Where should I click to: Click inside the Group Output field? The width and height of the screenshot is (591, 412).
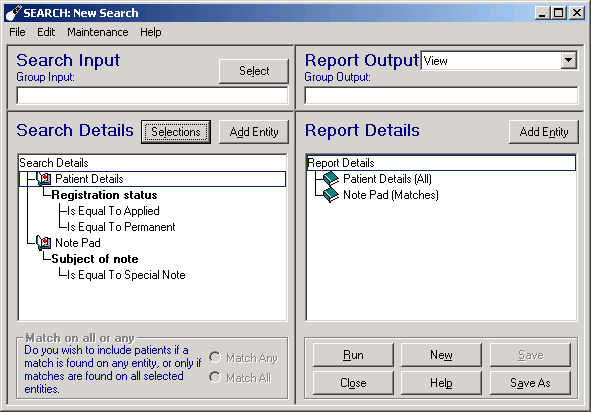click(x=441, y=96)
